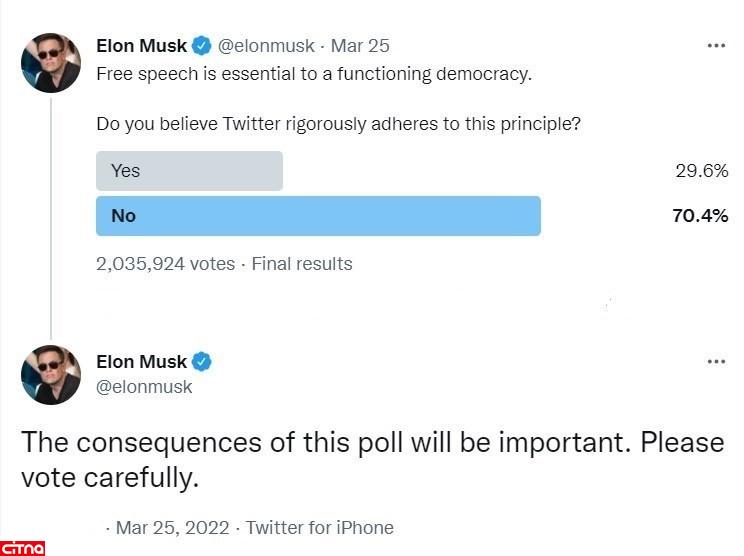Select the Yes poll result bar
Screen dimensions: 744x556
[189, 171]
